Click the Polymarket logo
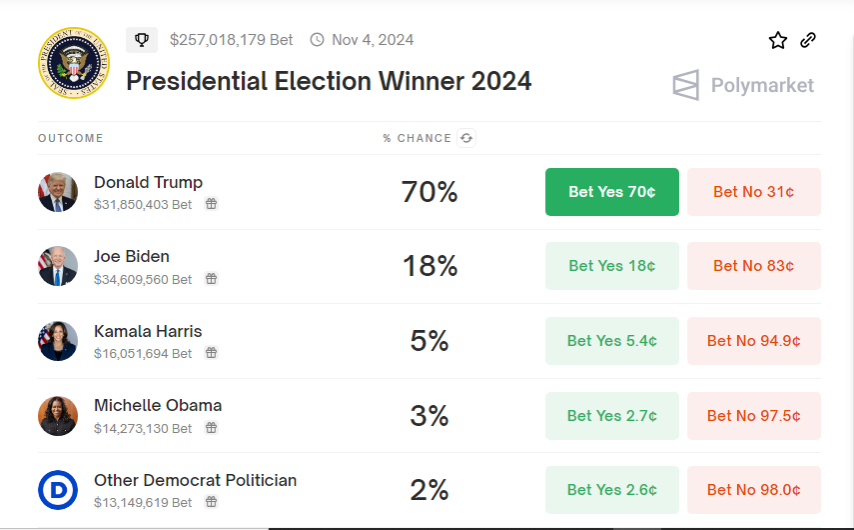The image size is (854, 530). click(743, 85)
